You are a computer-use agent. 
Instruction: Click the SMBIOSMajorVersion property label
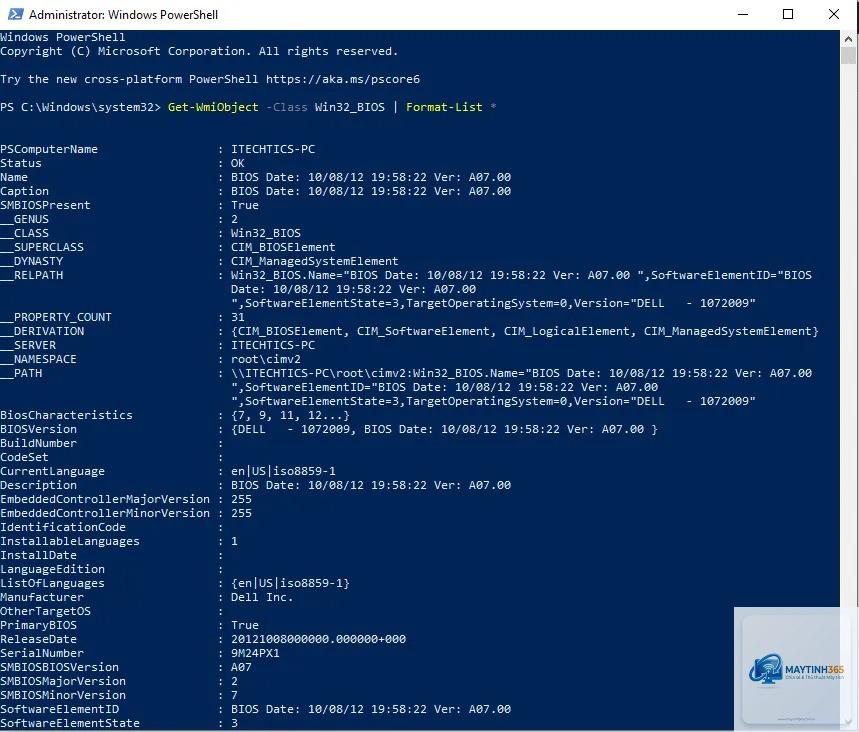pyautogui.click(x=63, y=681)
